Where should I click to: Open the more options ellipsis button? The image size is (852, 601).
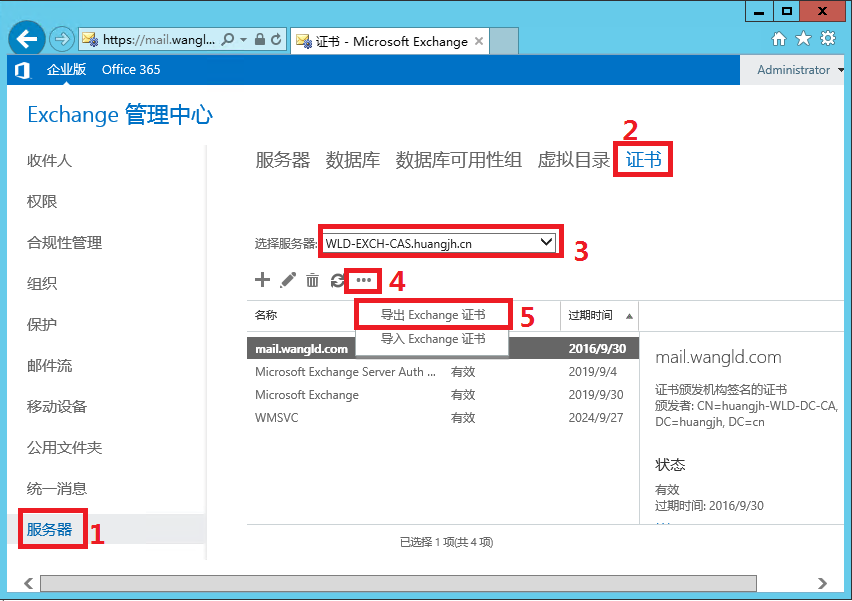tap(364, 281)
